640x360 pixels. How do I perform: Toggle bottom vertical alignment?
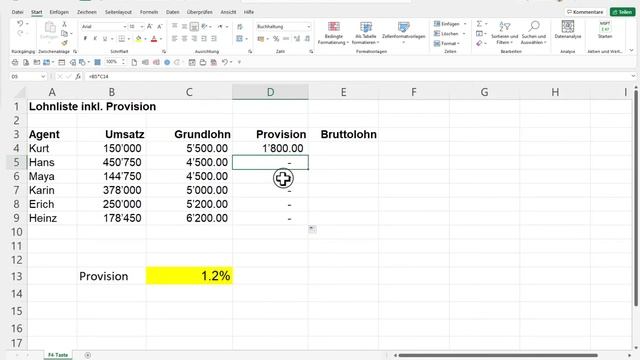tap(194, 27)
